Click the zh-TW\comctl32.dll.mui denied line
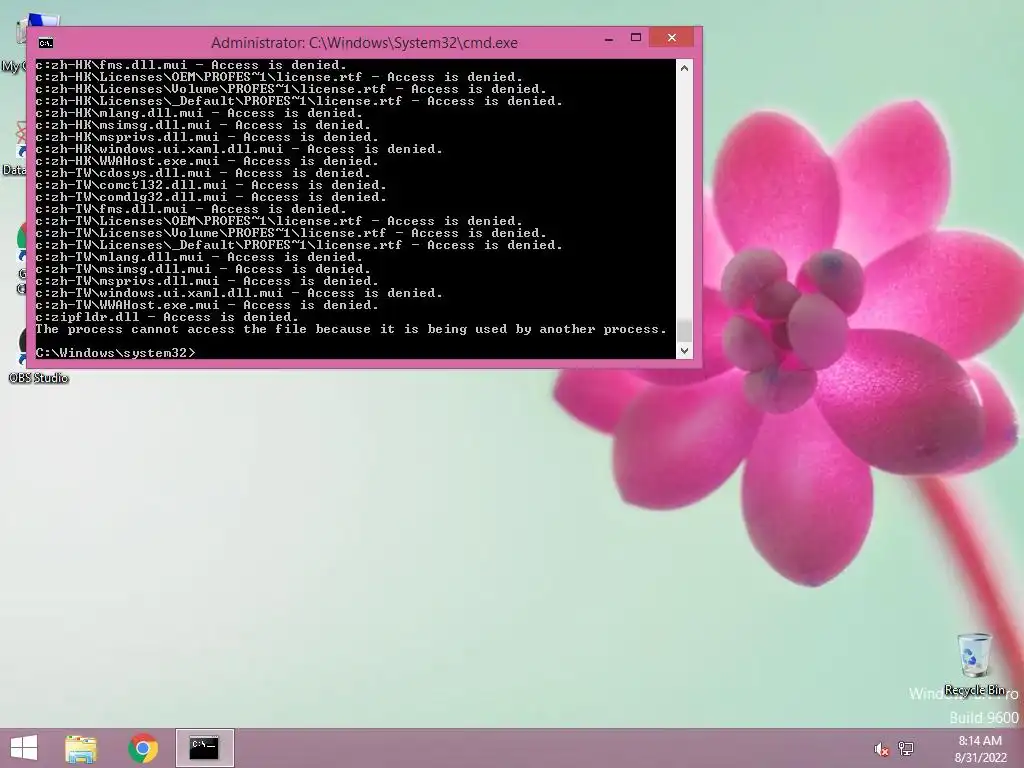The image size is (1024, 768). coord(210,185)
